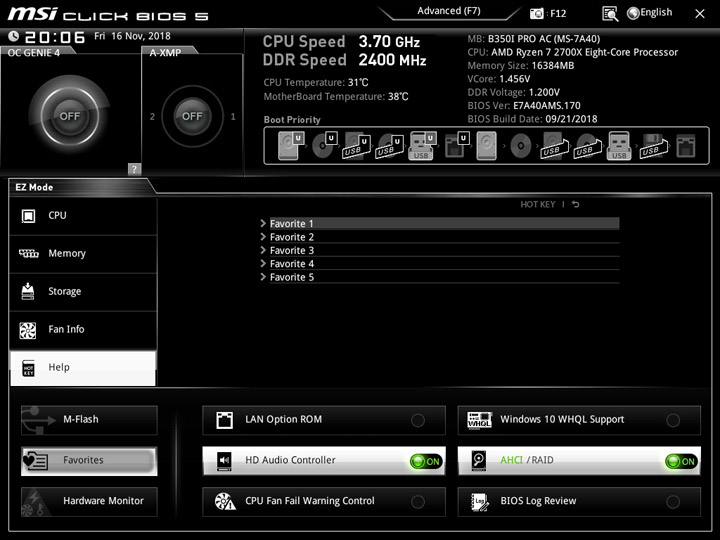720x540 pixels.
Task: Select the UEFI network boot device icon
Action: click(x=457, y=146)
